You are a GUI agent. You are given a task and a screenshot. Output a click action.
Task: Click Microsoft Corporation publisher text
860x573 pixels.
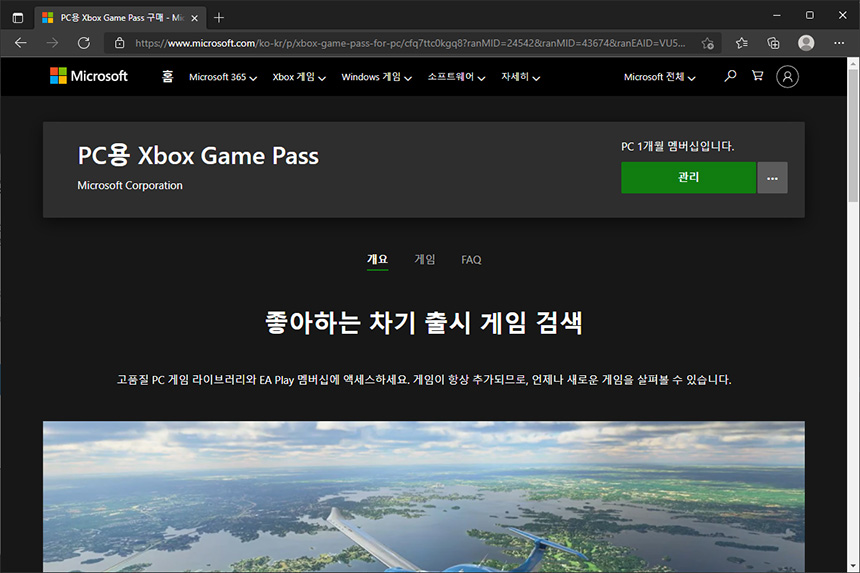point(130,185)
